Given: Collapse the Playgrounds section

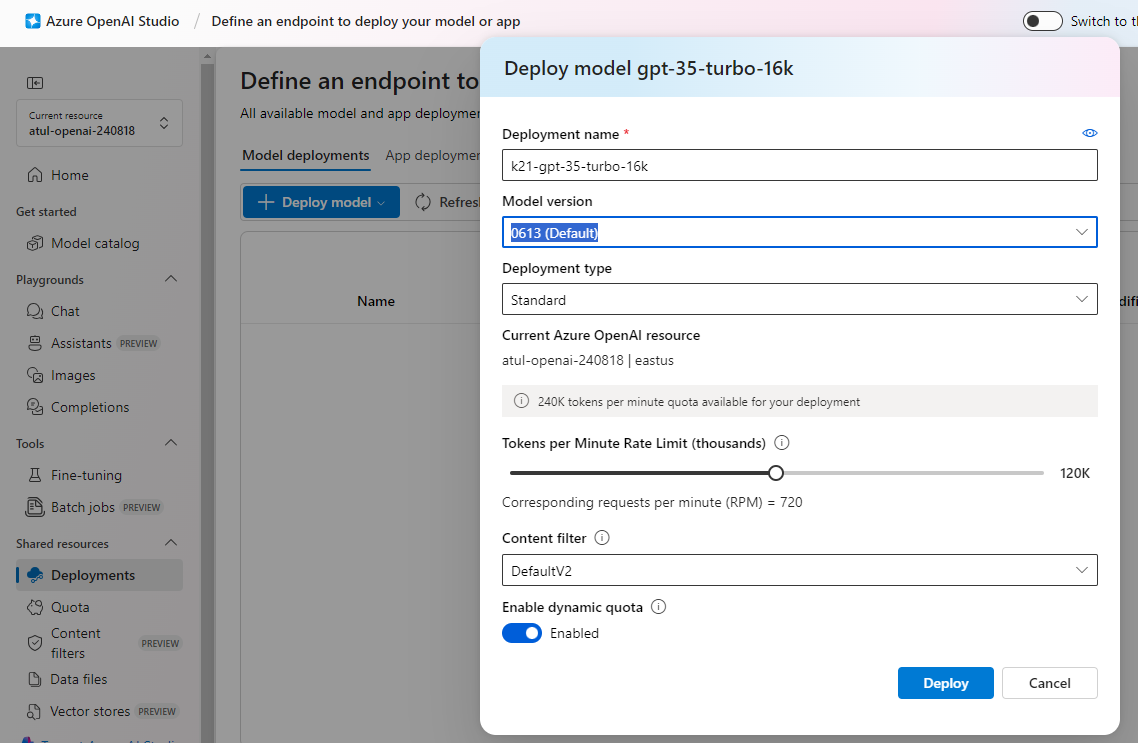Looking at the screenshot, I should [170, 279].
